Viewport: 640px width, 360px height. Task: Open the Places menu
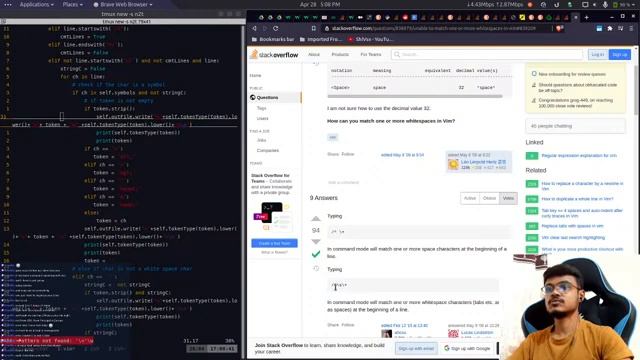(73, 4)
